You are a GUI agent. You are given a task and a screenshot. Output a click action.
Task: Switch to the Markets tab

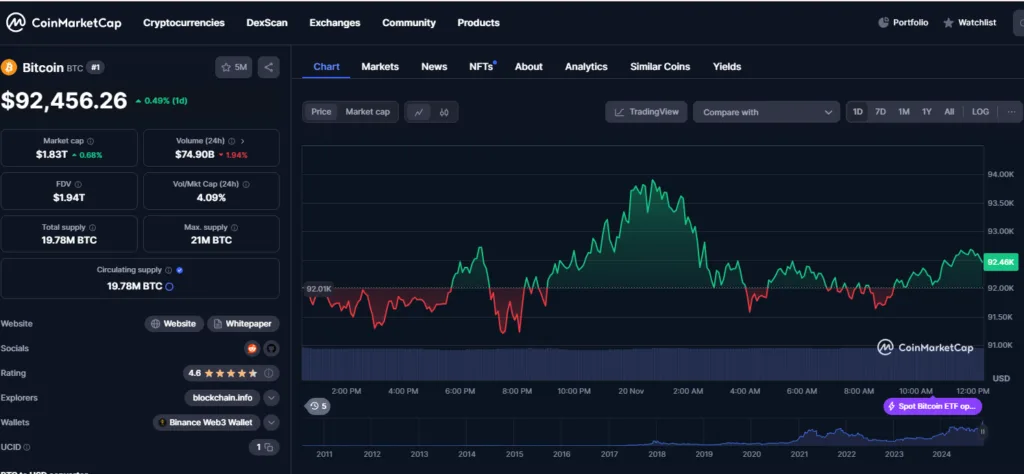(x=380, y=67)
